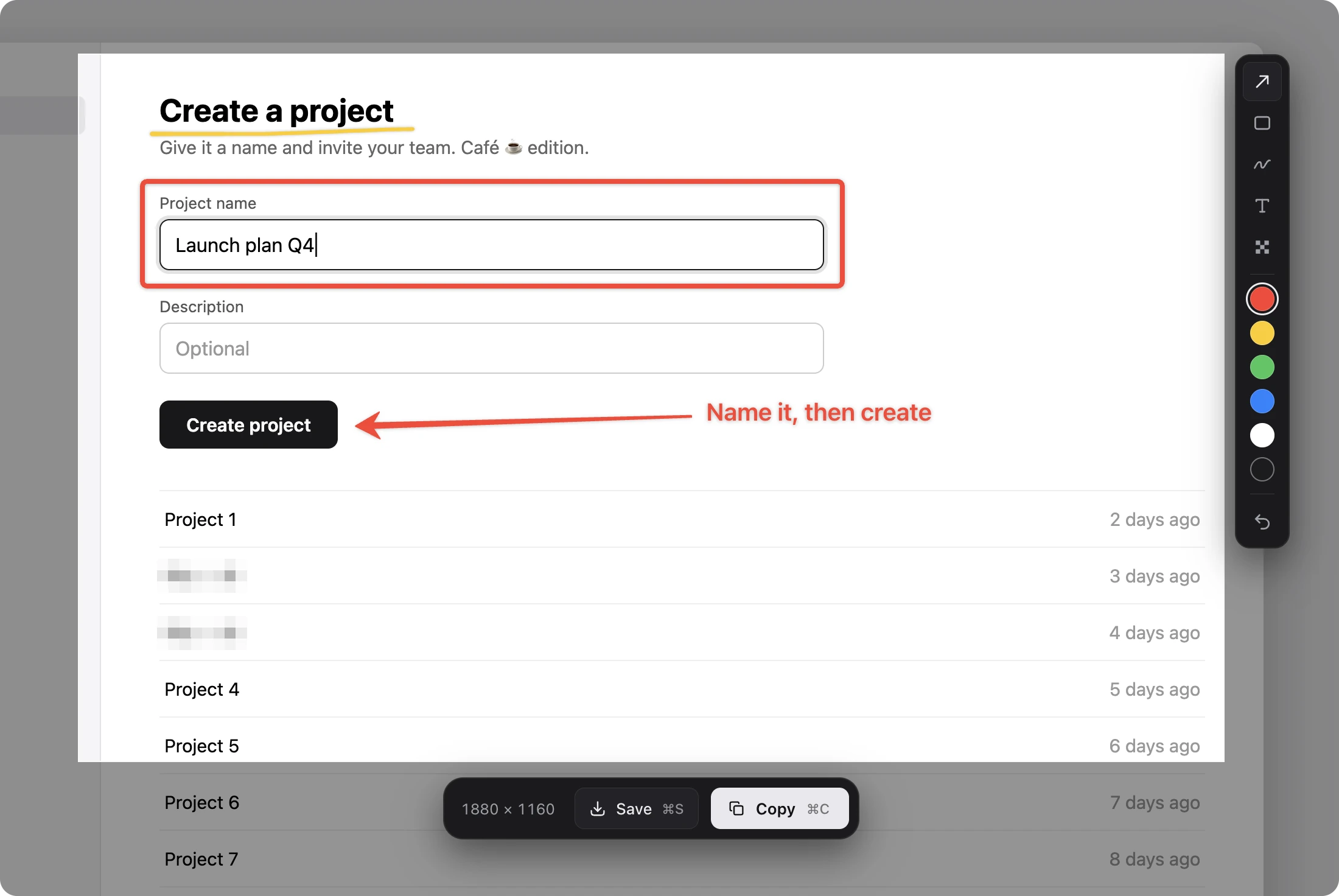Open the Project 6 row
This screenshot has width=1339, height=896.
point(682,802)
